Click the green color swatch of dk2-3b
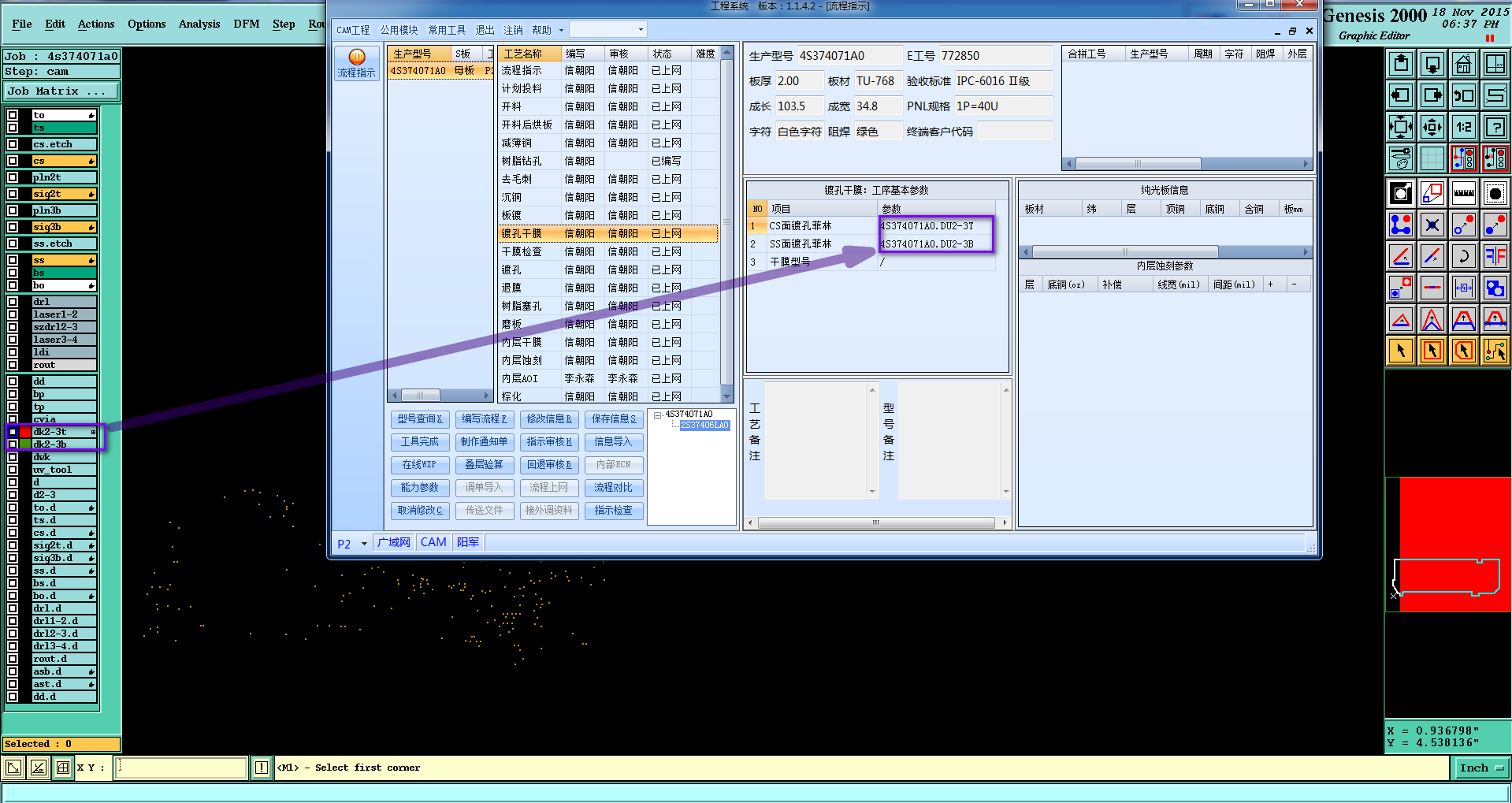 25,444
